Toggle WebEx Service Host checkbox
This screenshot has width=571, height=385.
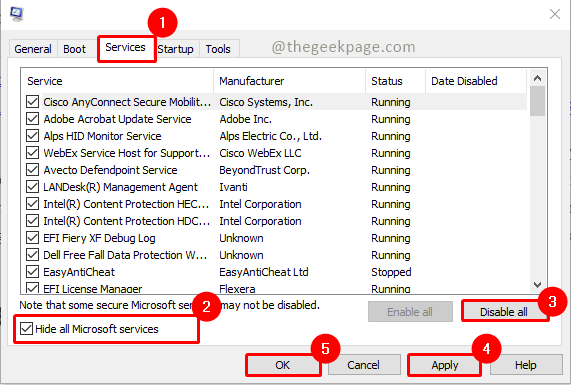coord(32,153)
